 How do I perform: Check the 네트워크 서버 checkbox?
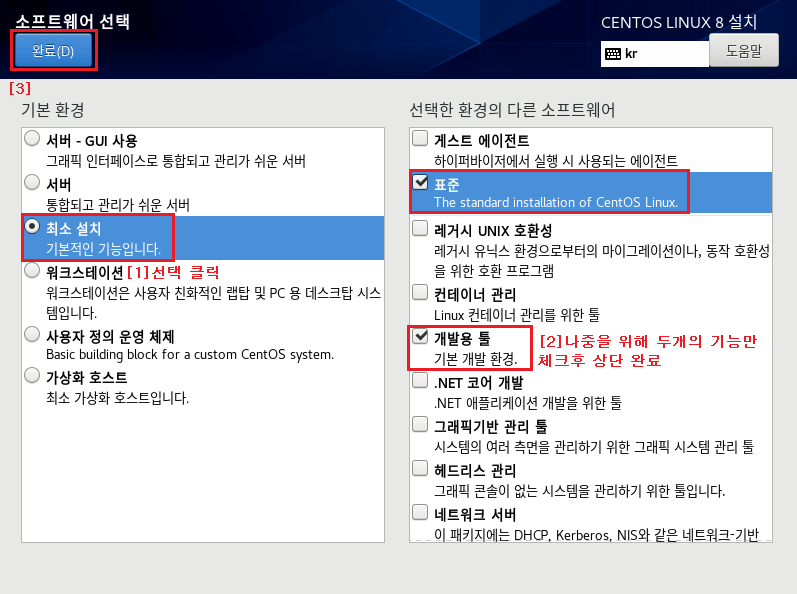pos(420,512)
